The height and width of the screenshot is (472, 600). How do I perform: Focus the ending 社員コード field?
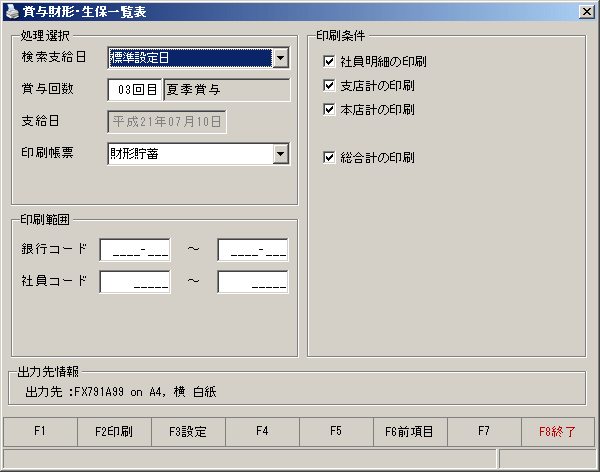253,282
